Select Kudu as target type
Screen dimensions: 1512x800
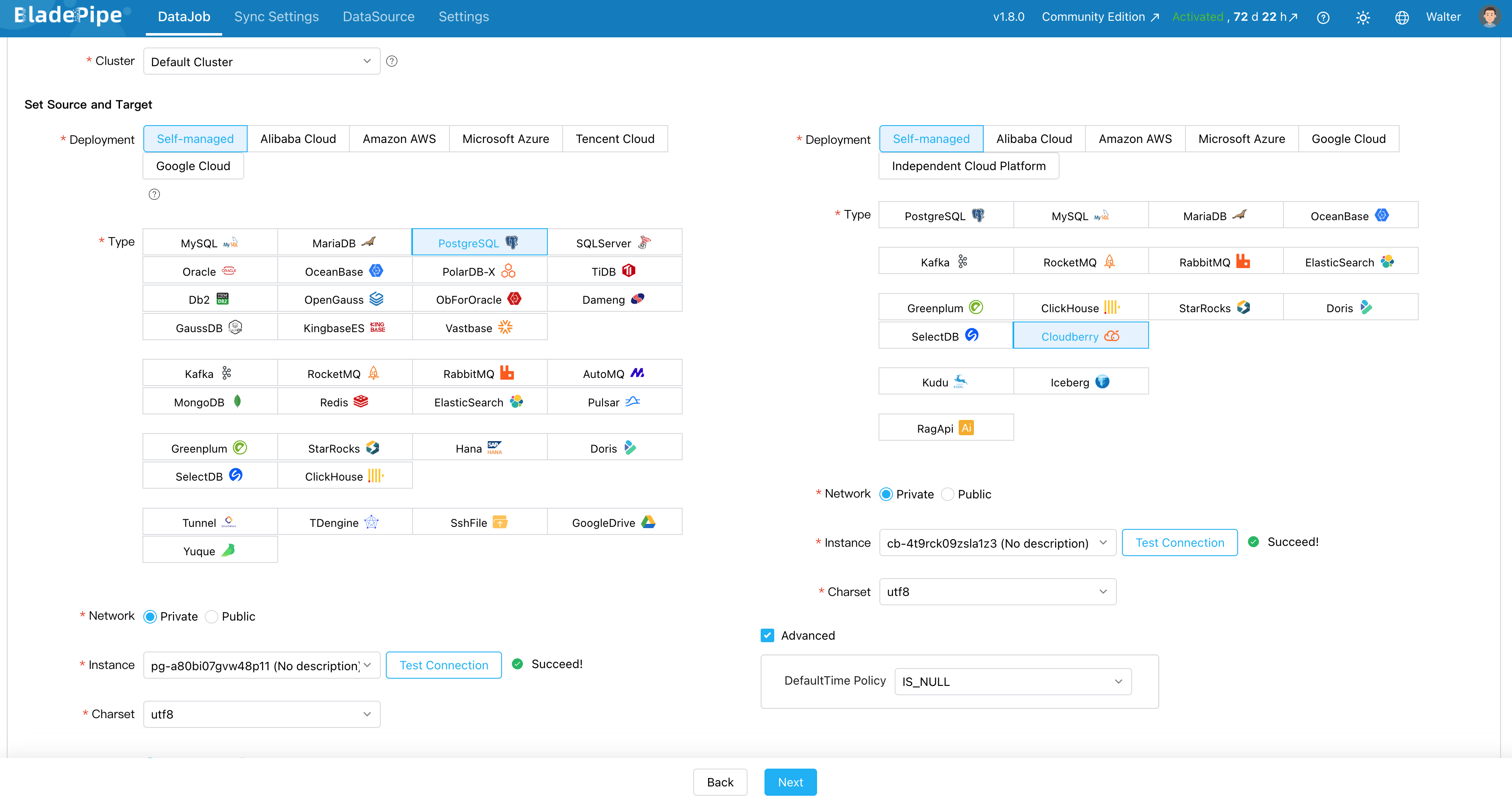(x=946, y=382)
